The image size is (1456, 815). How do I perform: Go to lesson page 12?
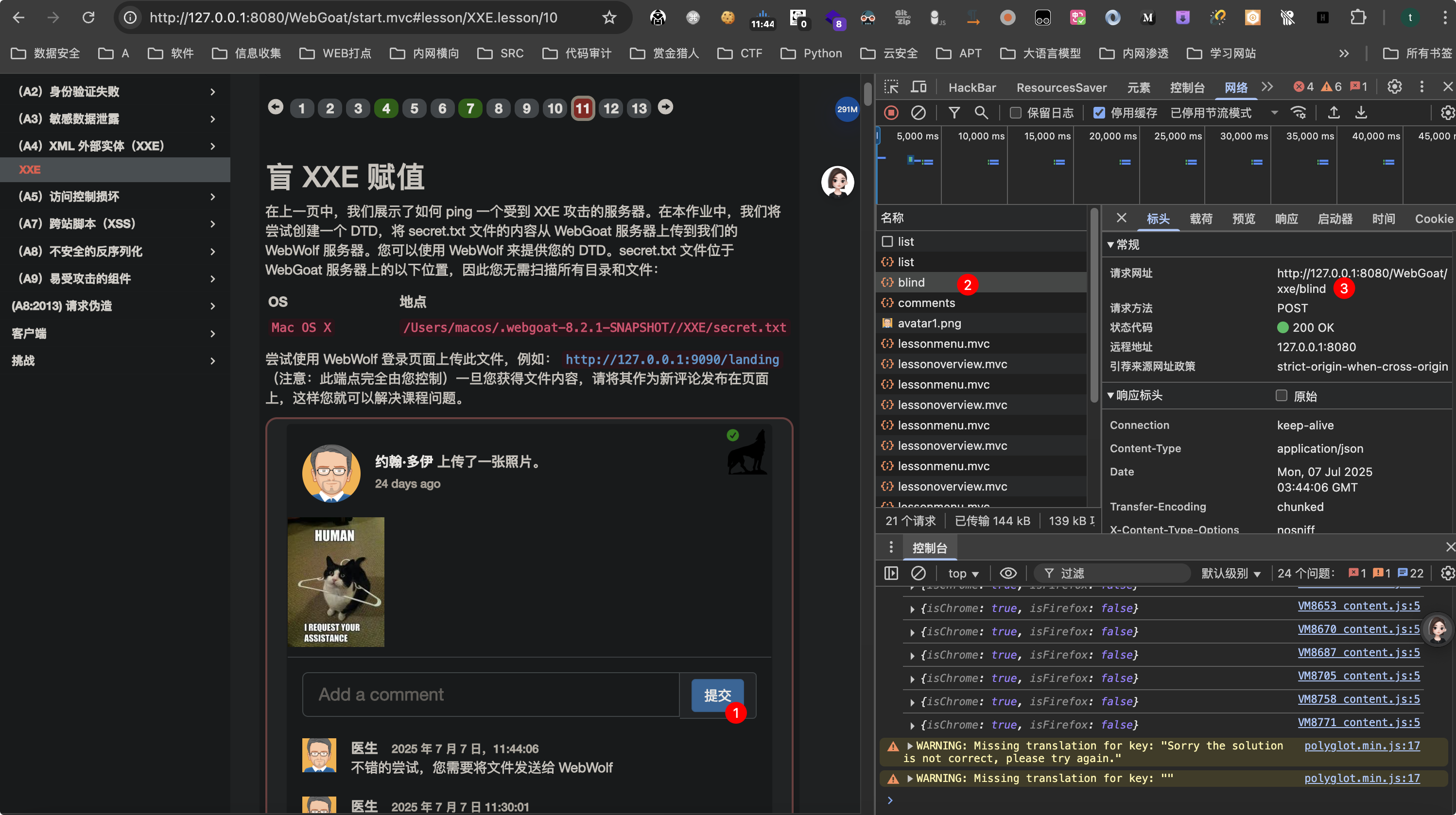pos(611,108)
